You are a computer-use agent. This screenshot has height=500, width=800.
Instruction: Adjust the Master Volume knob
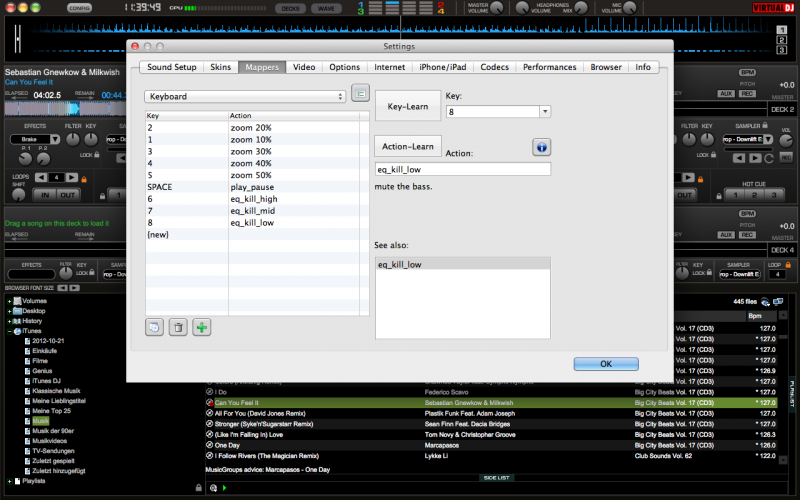click(496, 8)
